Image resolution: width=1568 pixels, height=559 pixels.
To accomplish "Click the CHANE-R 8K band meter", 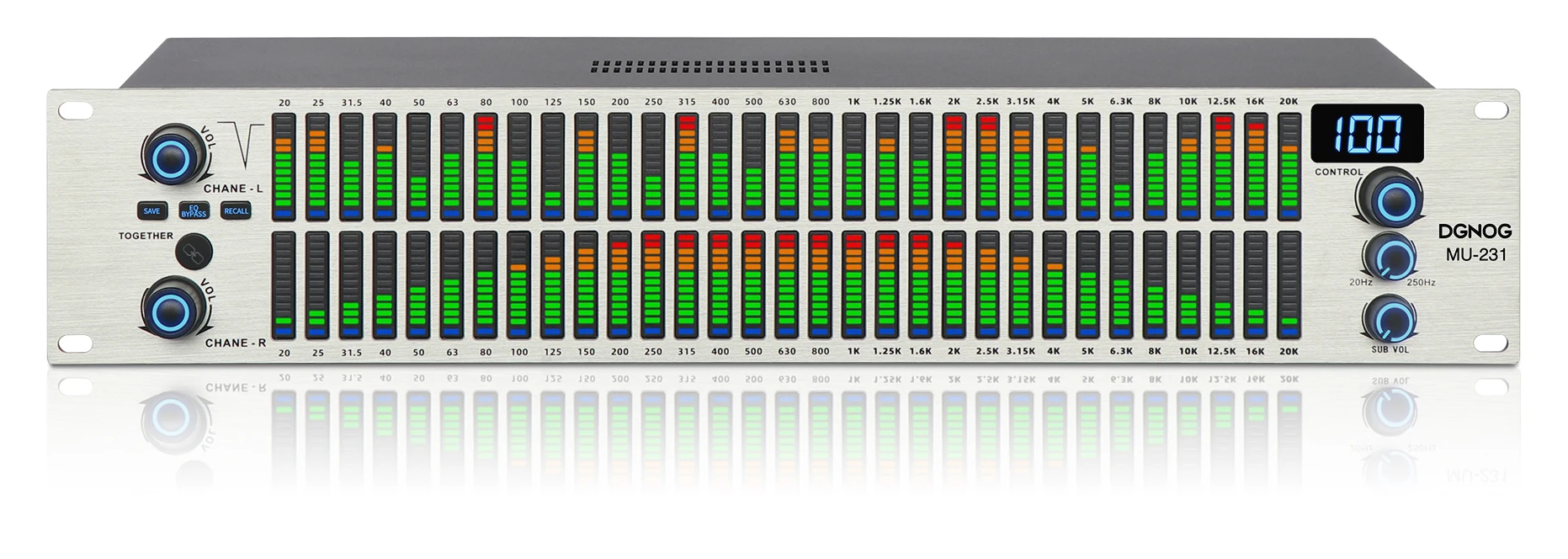I will pos(1156,285).
